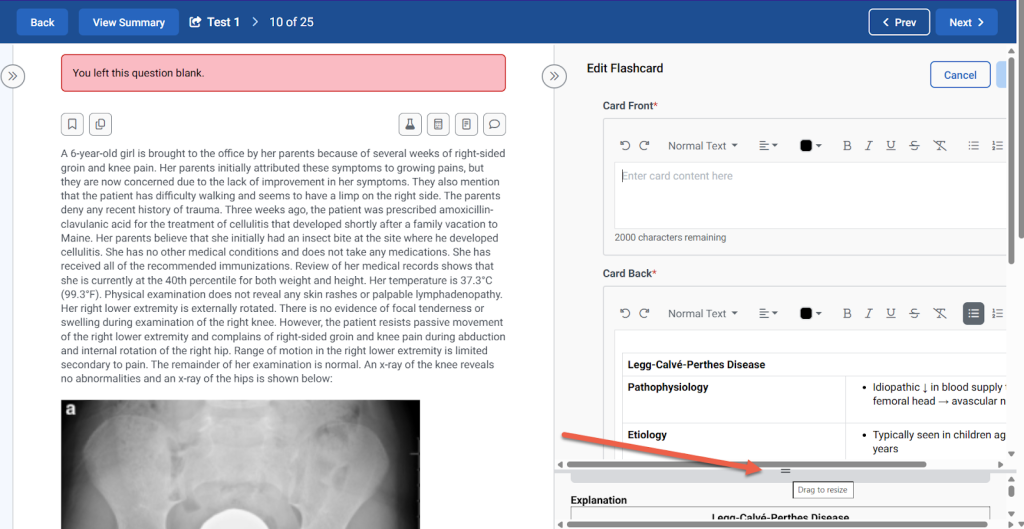Clear formatting in the Card Back toolbar

(939, 314)
